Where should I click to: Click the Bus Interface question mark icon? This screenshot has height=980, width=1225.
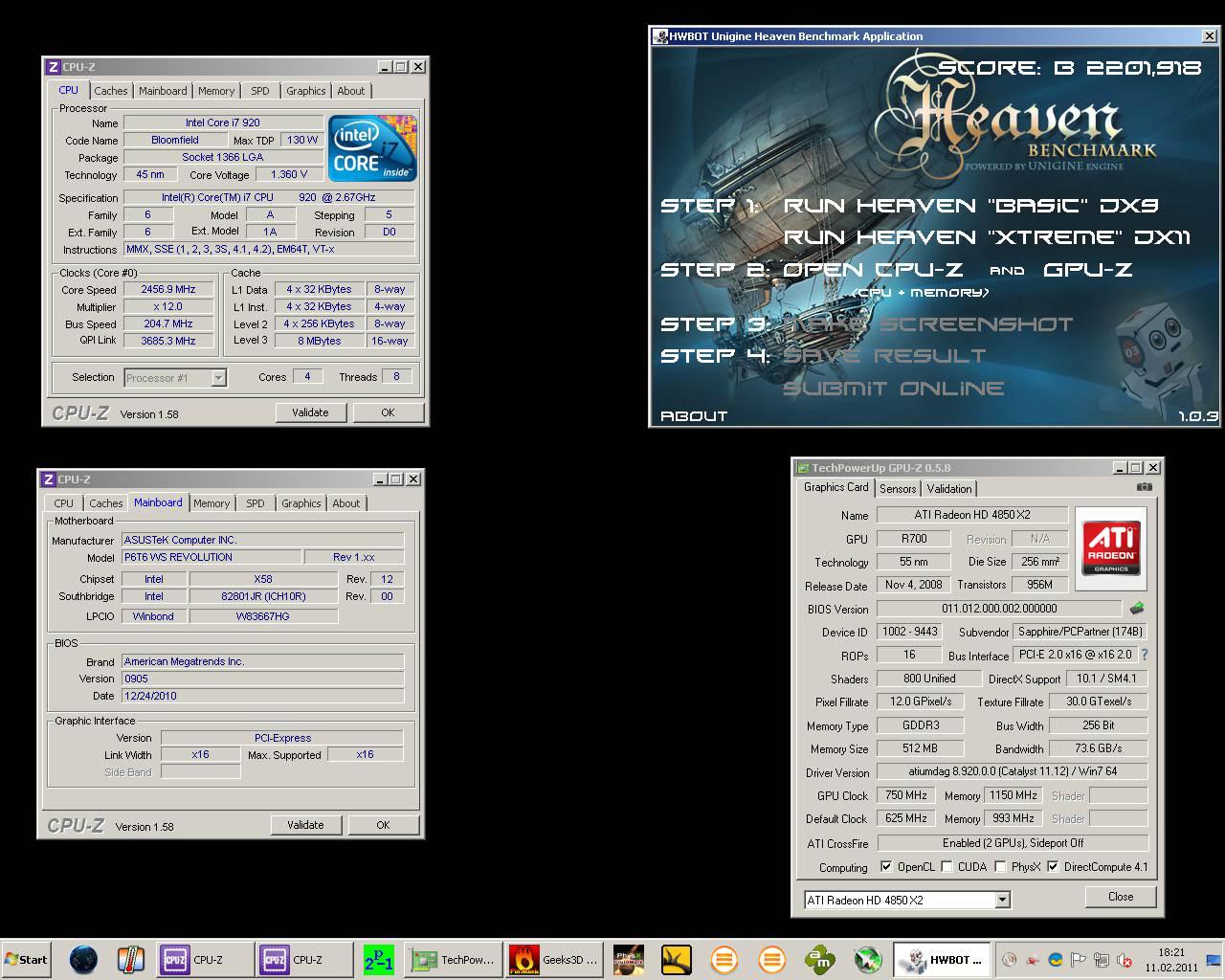coord(1145,655)
